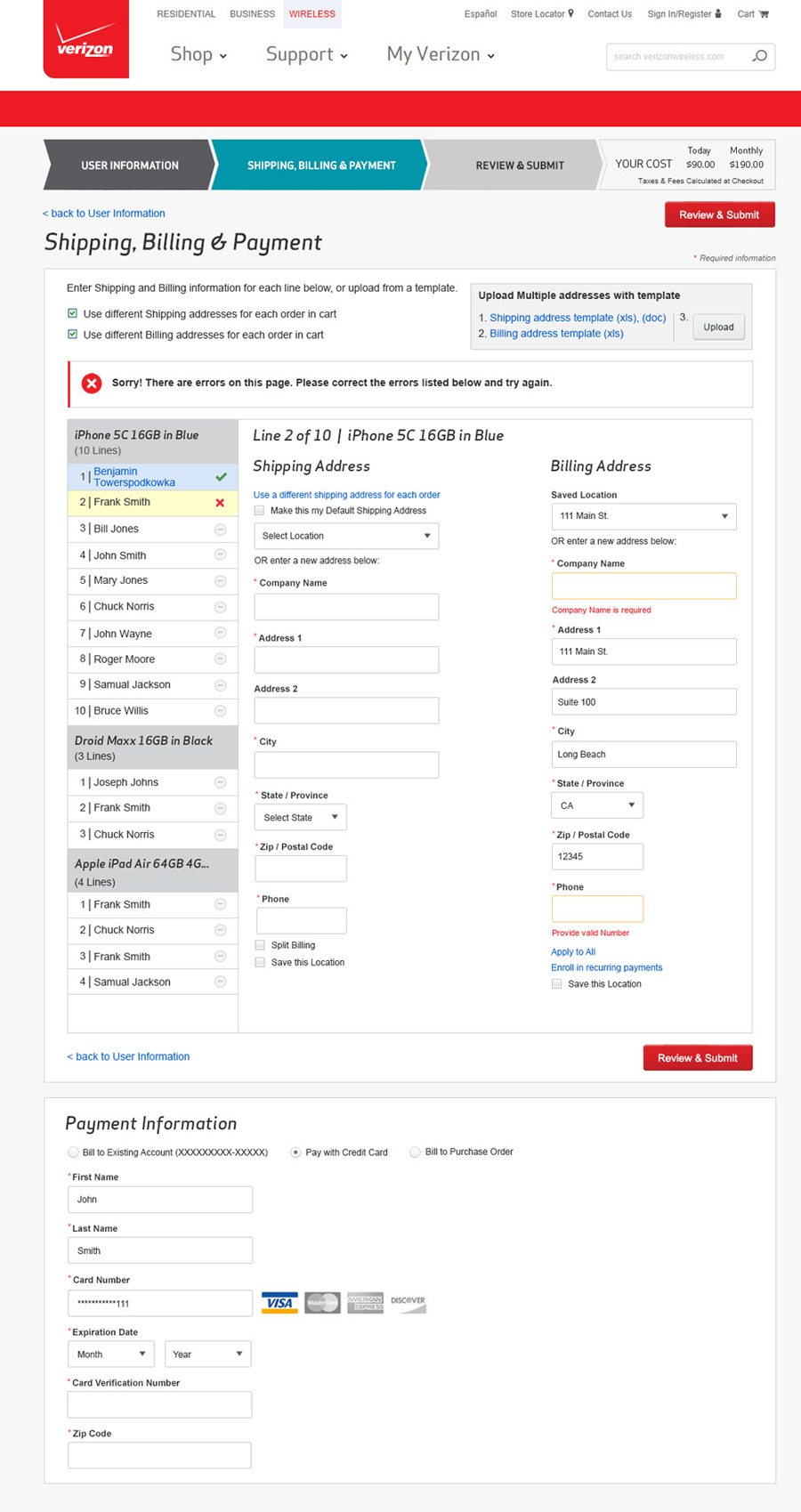Image resolution: width=801 pixels, height=1512 pixels.
Task: Select the MasterCard icon
Action: [x=322, y=1303]
